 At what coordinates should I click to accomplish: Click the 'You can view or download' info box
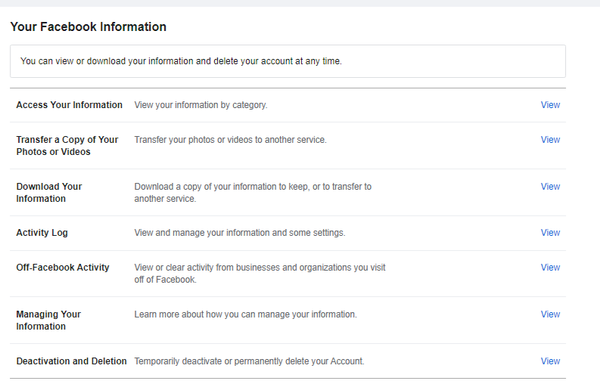[x=288, y=61]
